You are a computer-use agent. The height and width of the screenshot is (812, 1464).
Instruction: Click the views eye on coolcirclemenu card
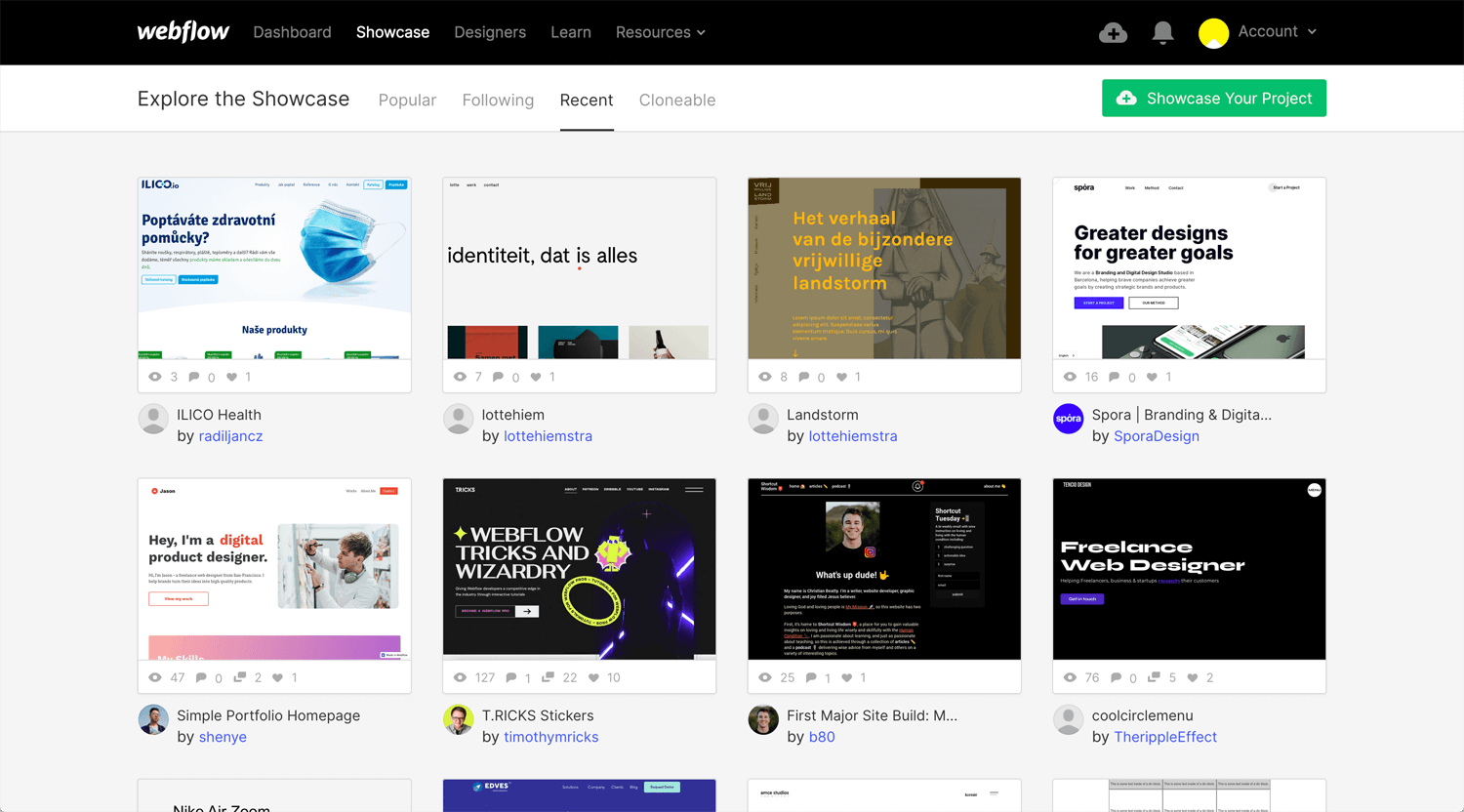click(x=1070, y=677)
